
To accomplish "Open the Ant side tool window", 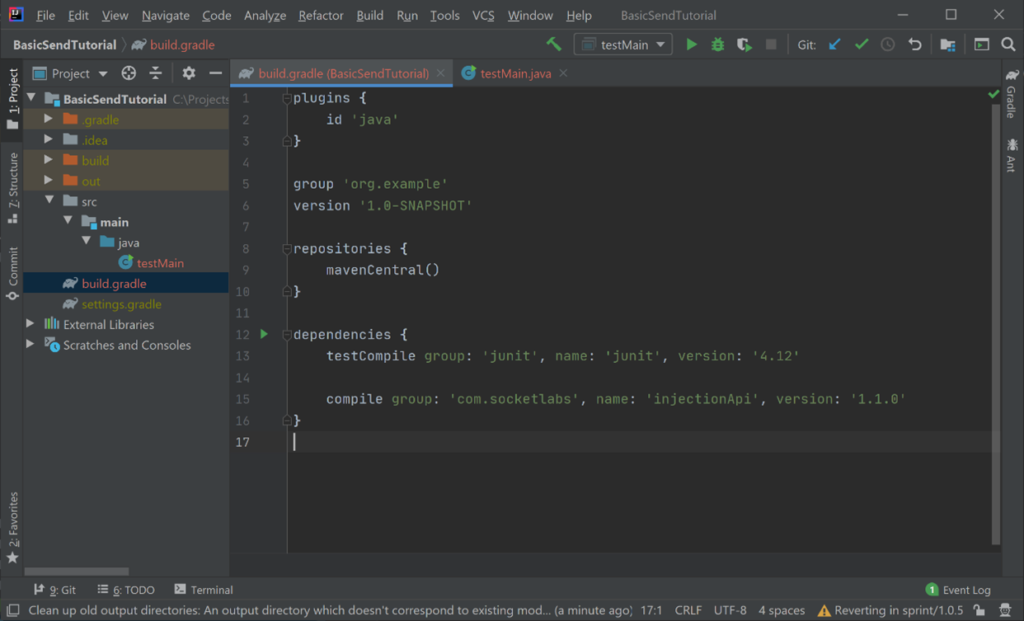I will point(1012,155).
